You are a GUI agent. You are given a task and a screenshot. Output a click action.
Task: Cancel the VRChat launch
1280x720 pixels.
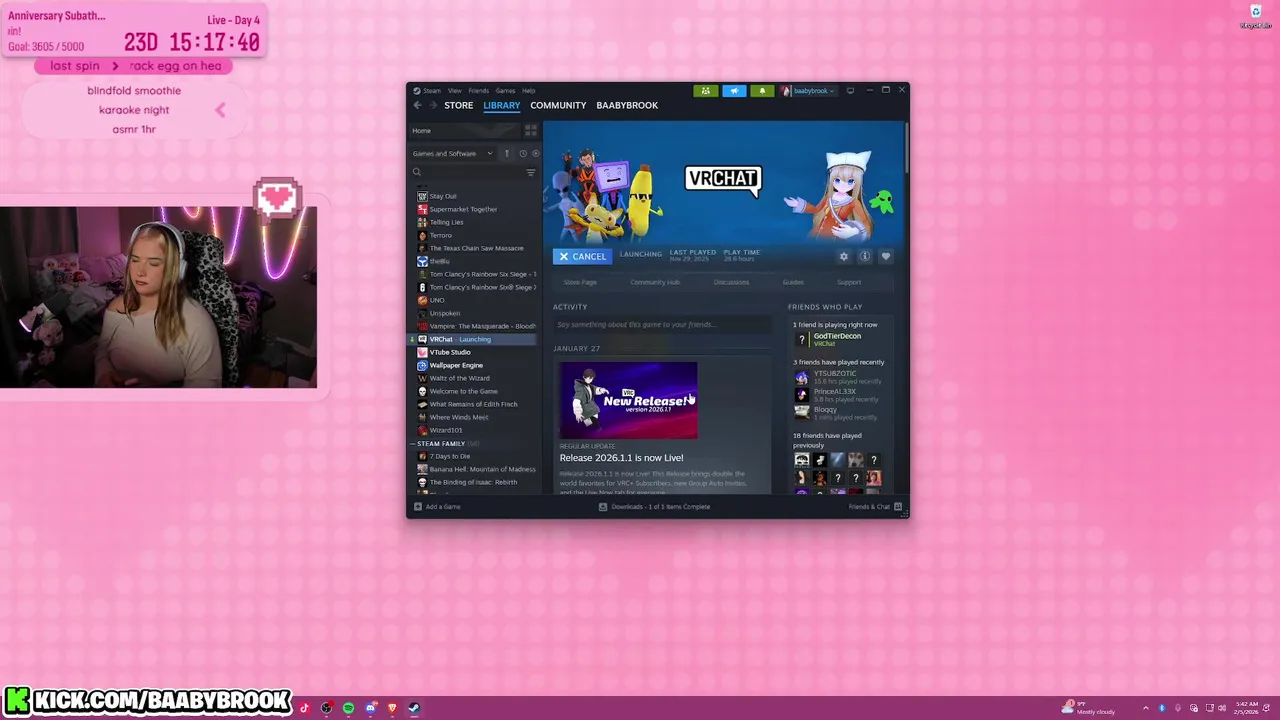tap(582, 256)
